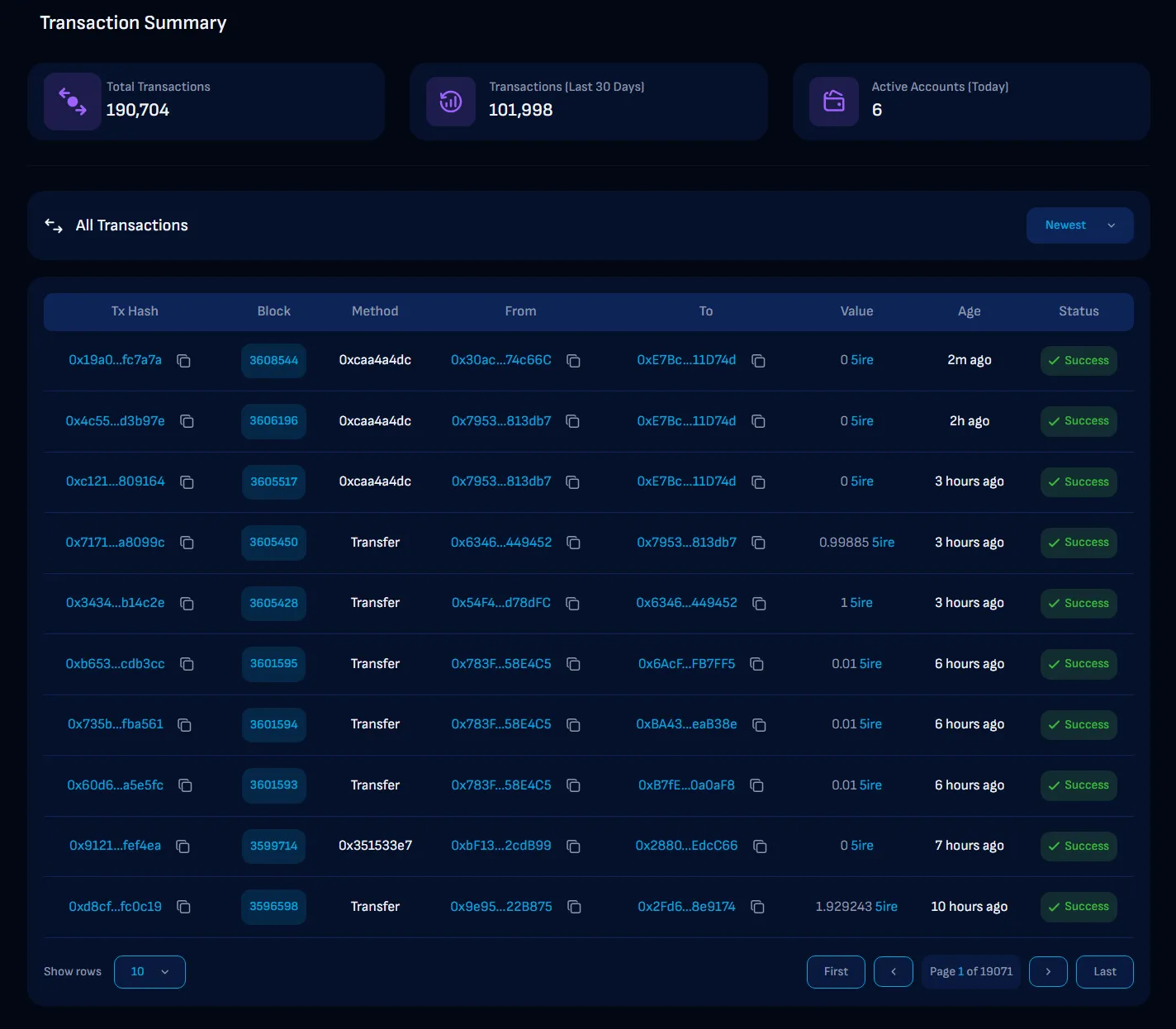Copy to address 0x2880...EdcC66
Screen dimensions: 1176x1029
761,846
